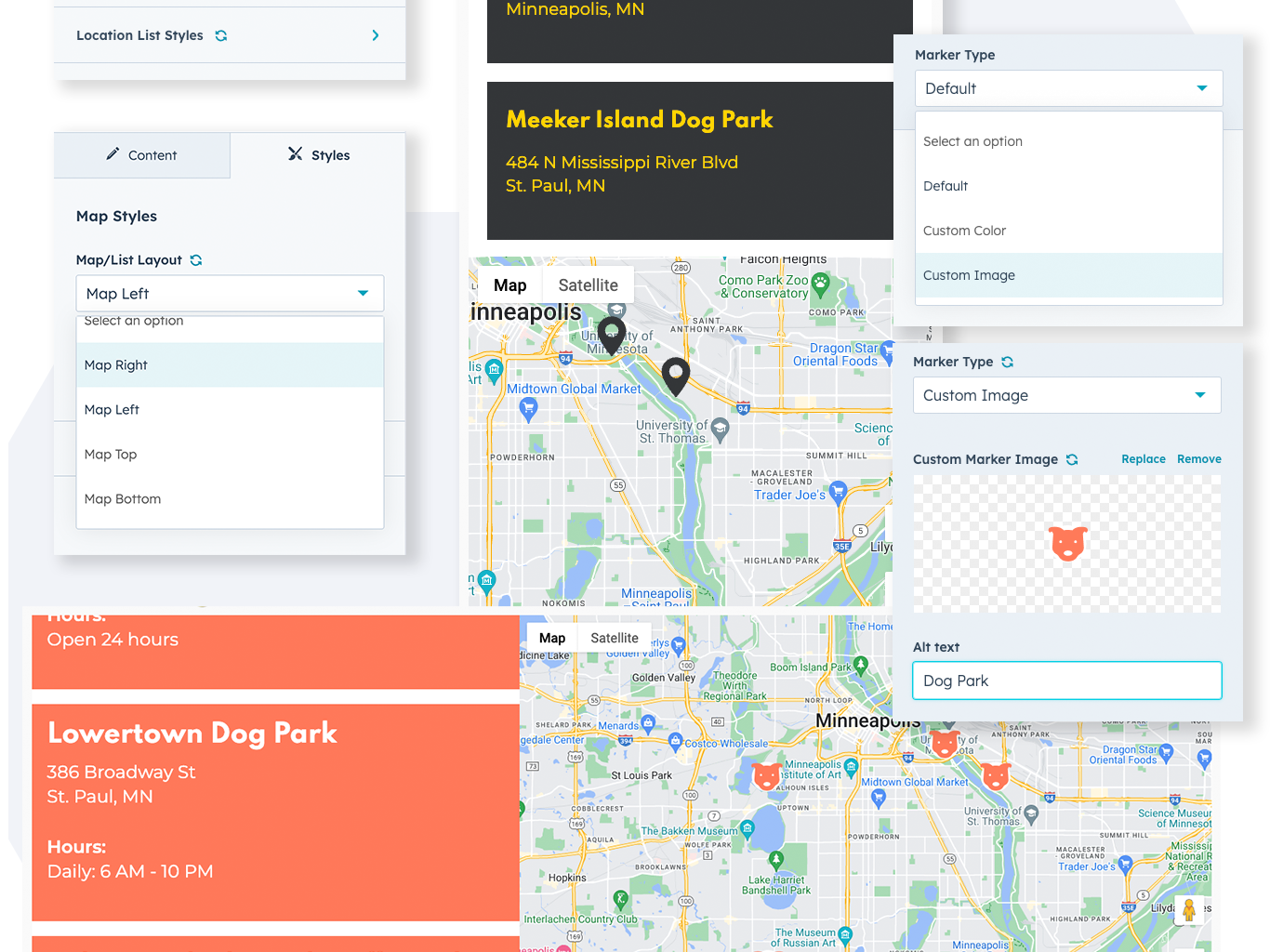Click reset icon next to Location List Styles
Screen dimensions: 1270x952
221,35
